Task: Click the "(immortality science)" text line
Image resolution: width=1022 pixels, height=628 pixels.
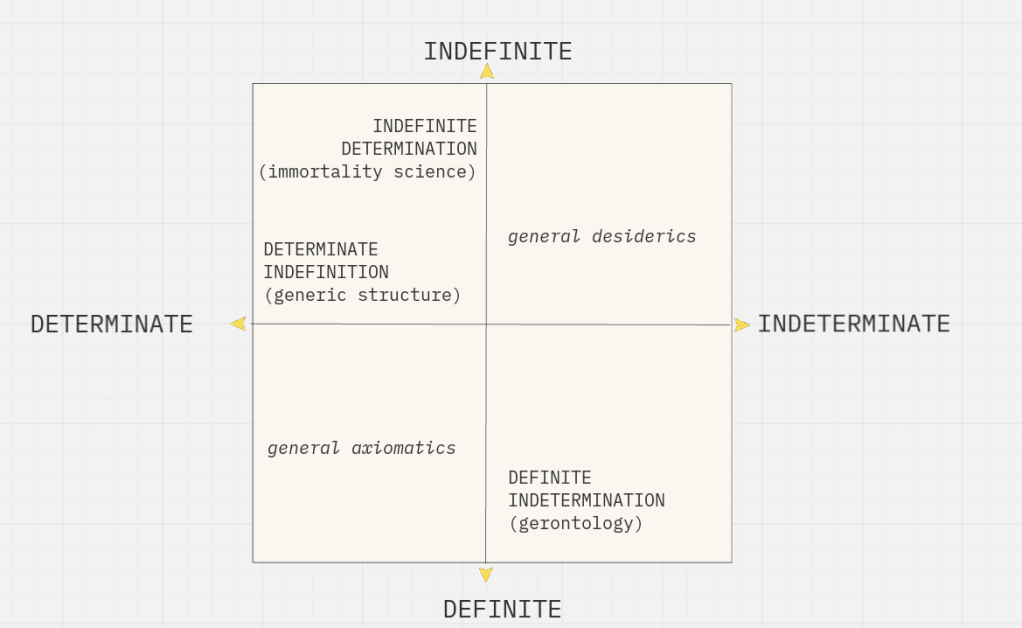Action: point(366,171)
